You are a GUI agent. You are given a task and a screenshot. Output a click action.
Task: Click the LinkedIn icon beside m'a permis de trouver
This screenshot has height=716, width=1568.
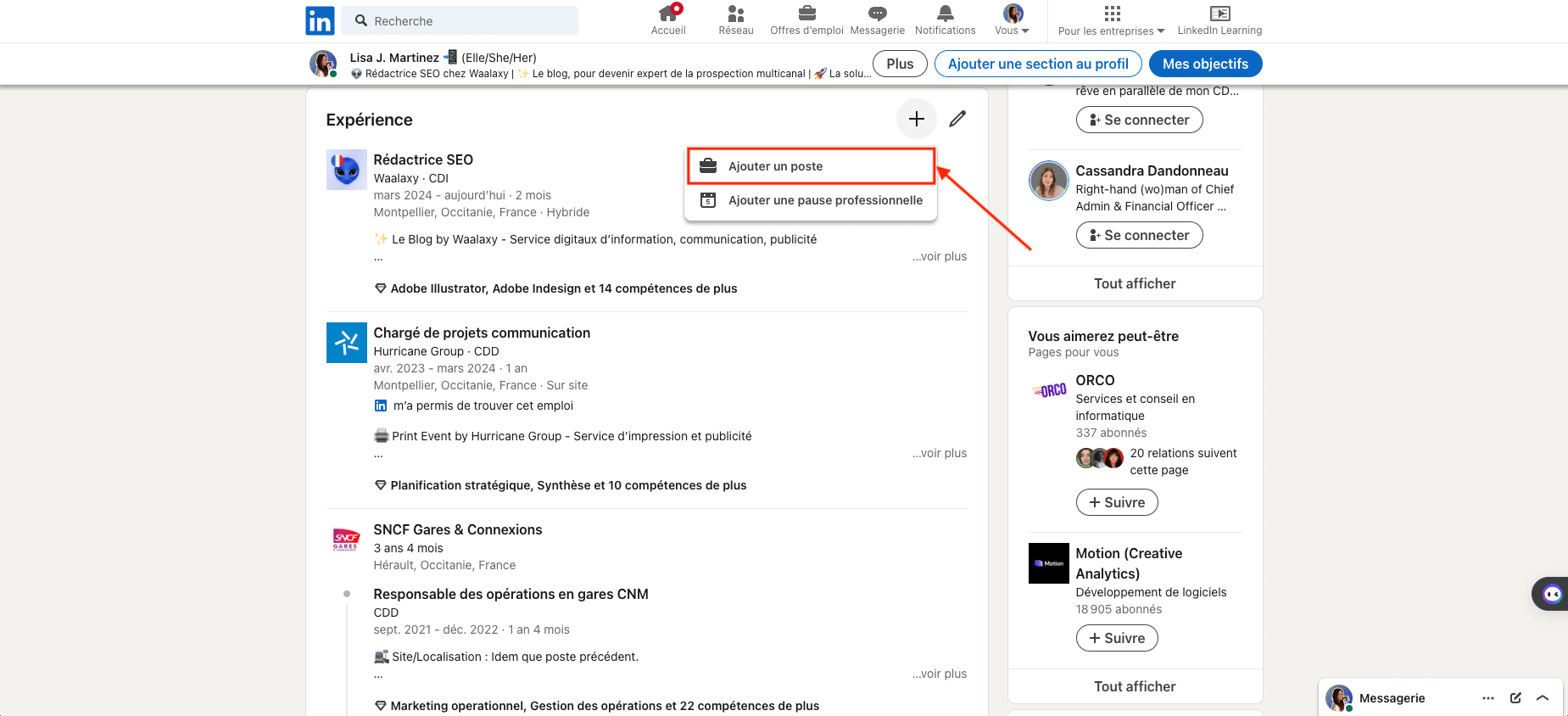(381, 406)
